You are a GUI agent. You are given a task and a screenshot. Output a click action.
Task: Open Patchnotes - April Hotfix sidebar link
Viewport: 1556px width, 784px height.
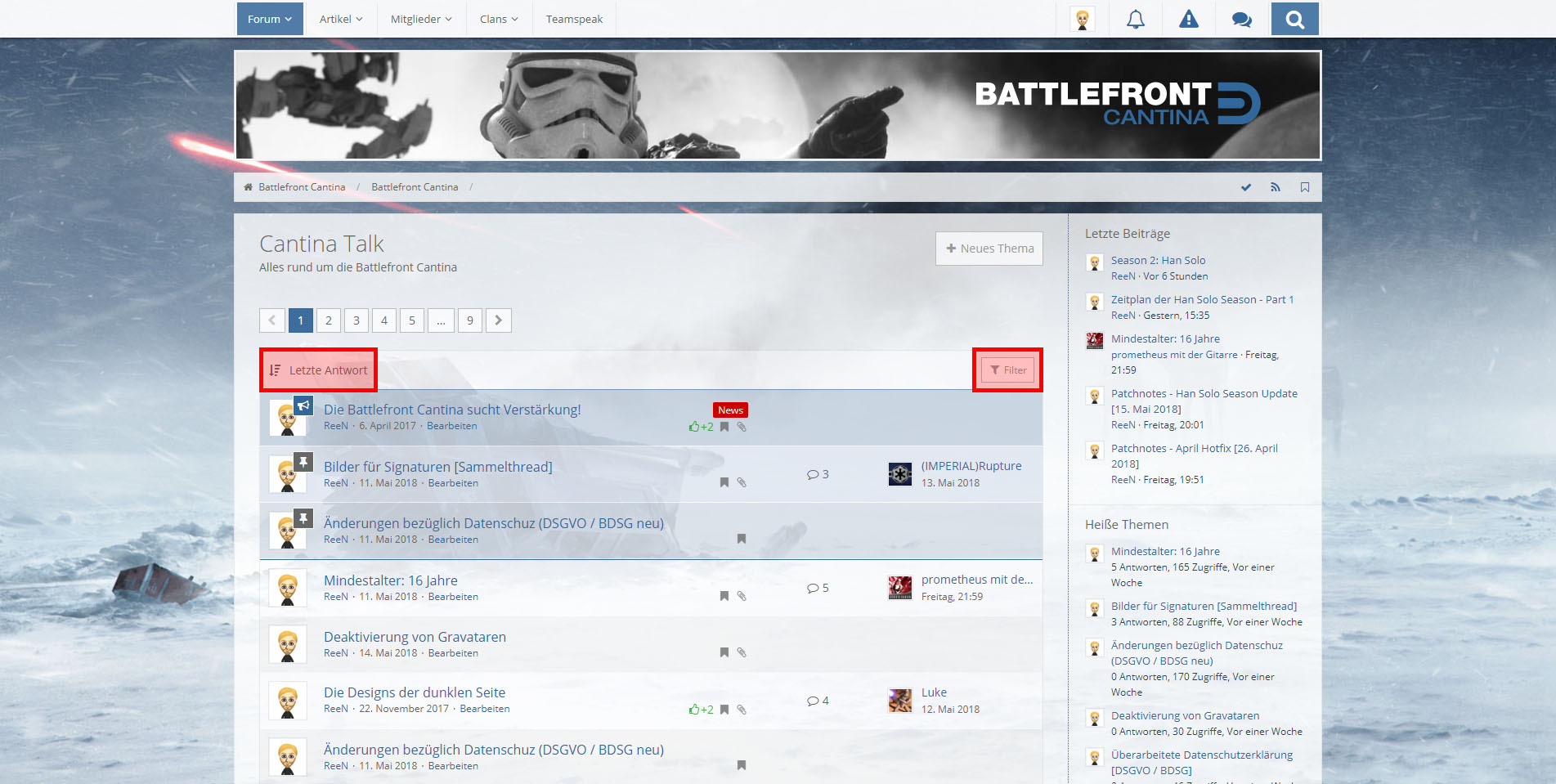1195,456
